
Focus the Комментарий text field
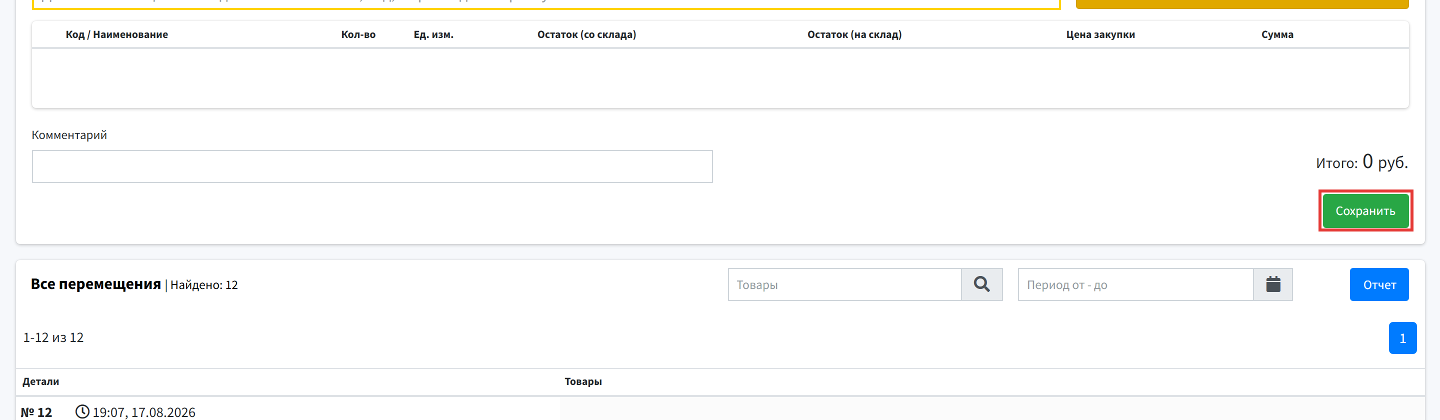[372, 167]
